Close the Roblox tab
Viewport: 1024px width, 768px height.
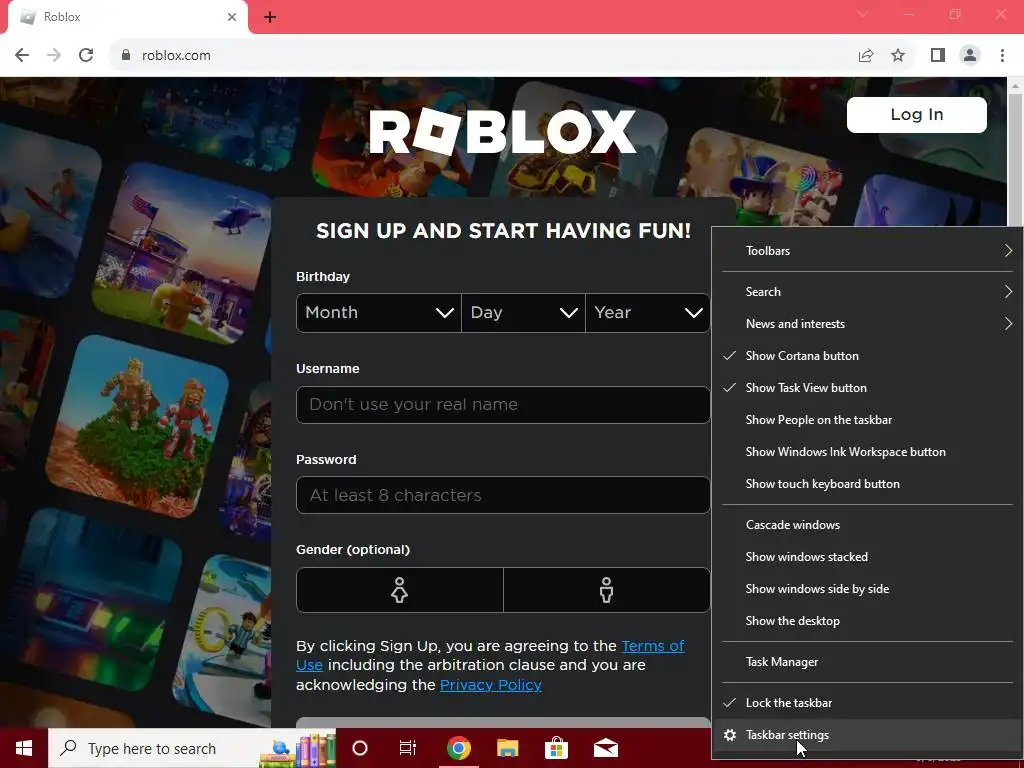pyautogui.click(x=232, y=17)
